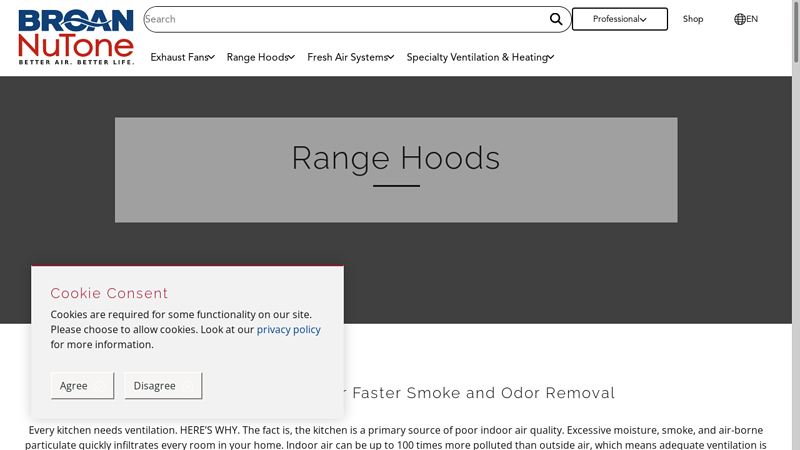Click Disagree in Cookie Consent
This screenshot has height=450, width=800.
(163, 386)
